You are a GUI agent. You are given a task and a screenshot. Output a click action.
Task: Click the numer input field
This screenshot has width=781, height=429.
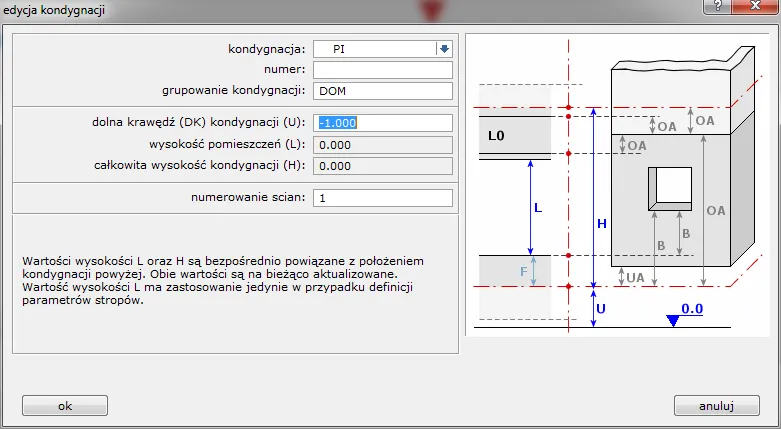pos(383,70)
